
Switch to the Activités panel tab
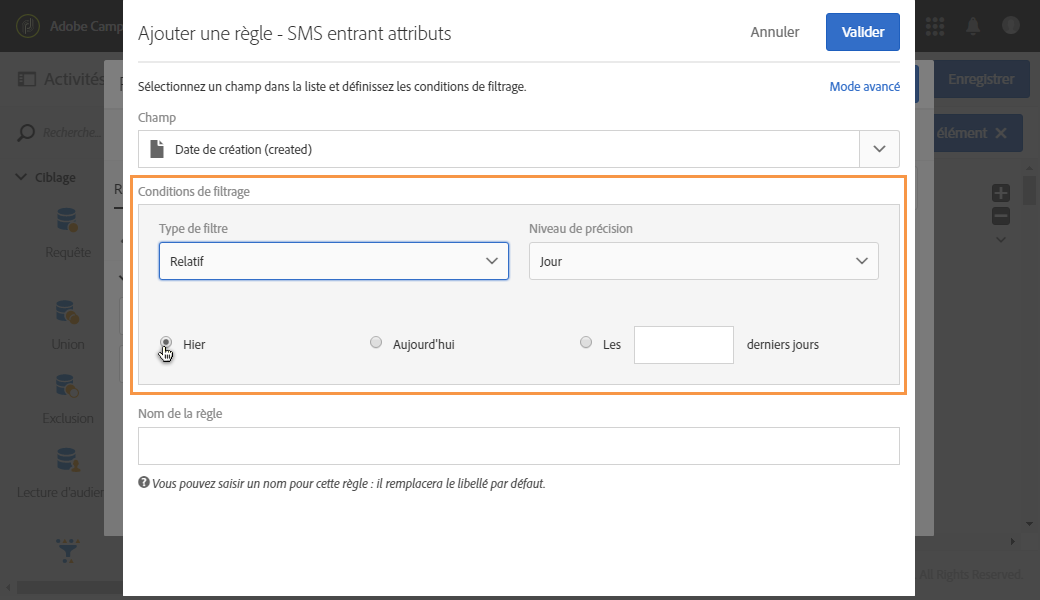pos(60,80)
